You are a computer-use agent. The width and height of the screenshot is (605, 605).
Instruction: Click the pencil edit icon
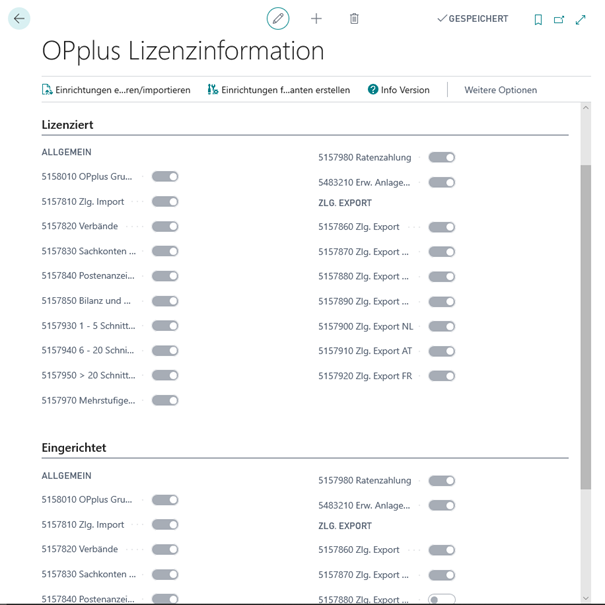pos(278,19)
